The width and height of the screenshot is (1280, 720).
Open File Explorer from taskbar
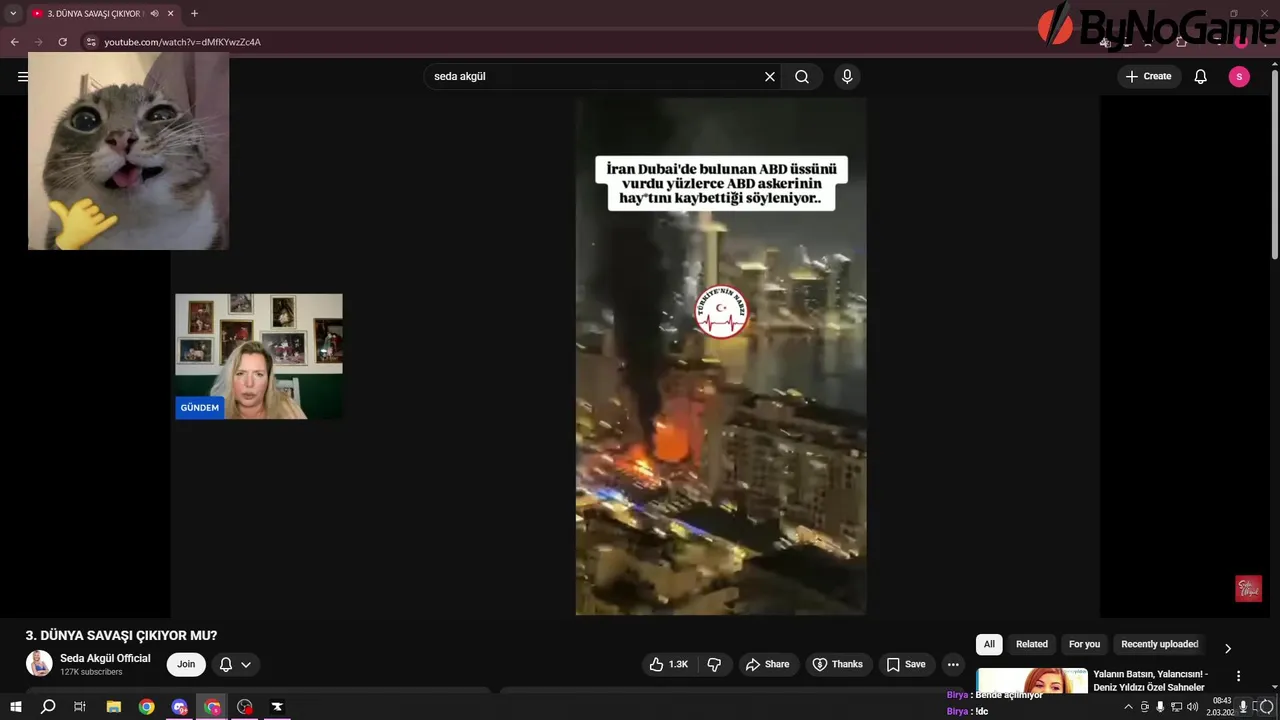pyautogui.click(x=114, y=707)
